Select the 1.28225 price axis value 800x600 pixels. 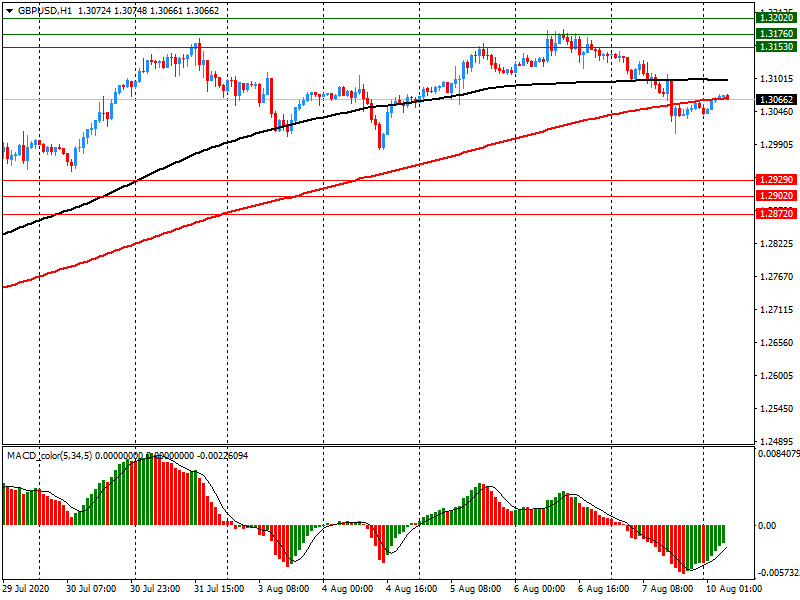click(777, 243)
